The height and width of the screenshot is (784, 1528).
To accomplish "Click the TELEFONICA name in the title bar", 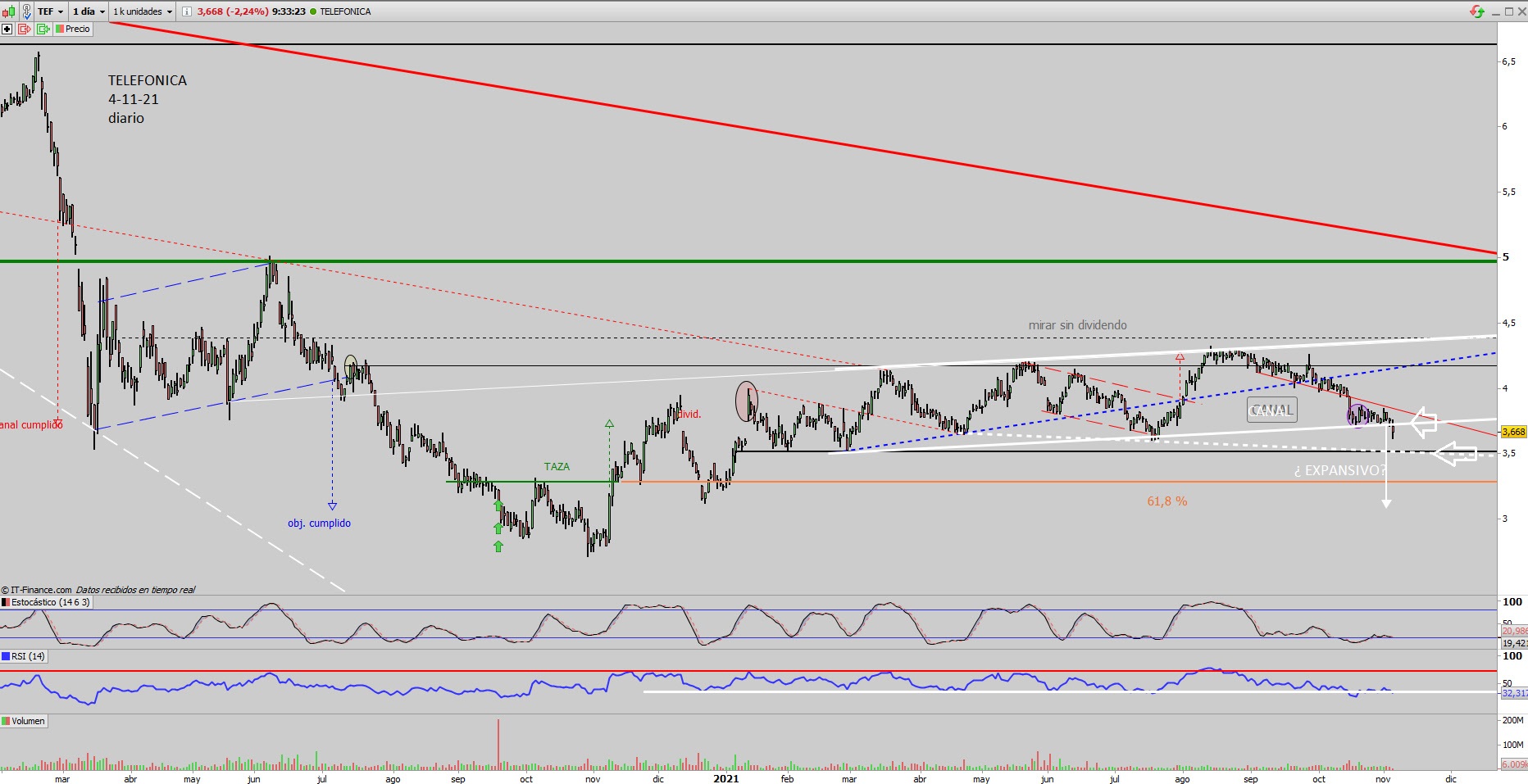I will (345, 11).
